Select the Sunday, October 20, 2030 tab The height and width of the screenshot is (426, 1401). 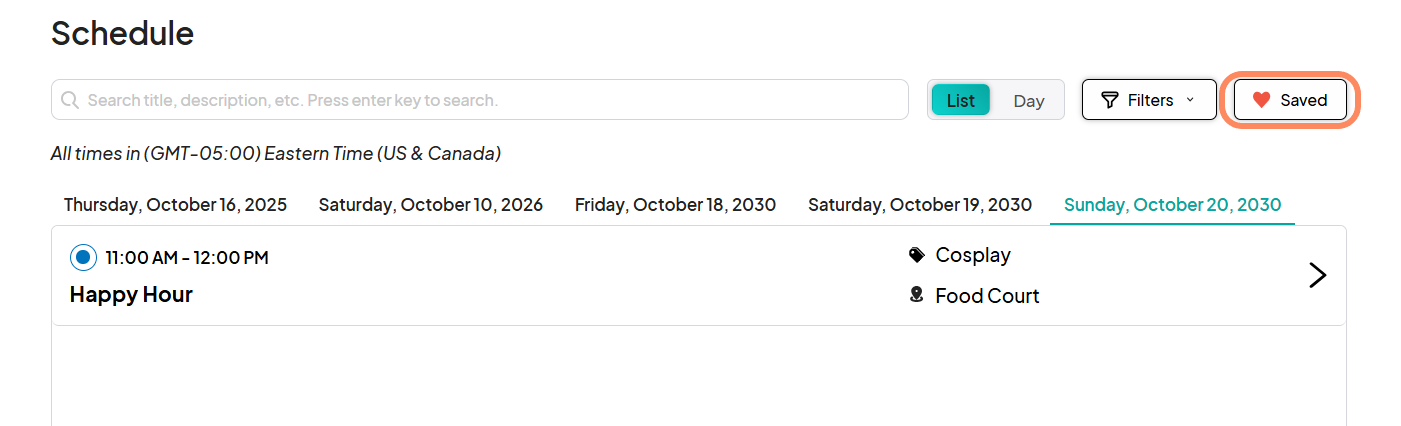(1172, 205)
